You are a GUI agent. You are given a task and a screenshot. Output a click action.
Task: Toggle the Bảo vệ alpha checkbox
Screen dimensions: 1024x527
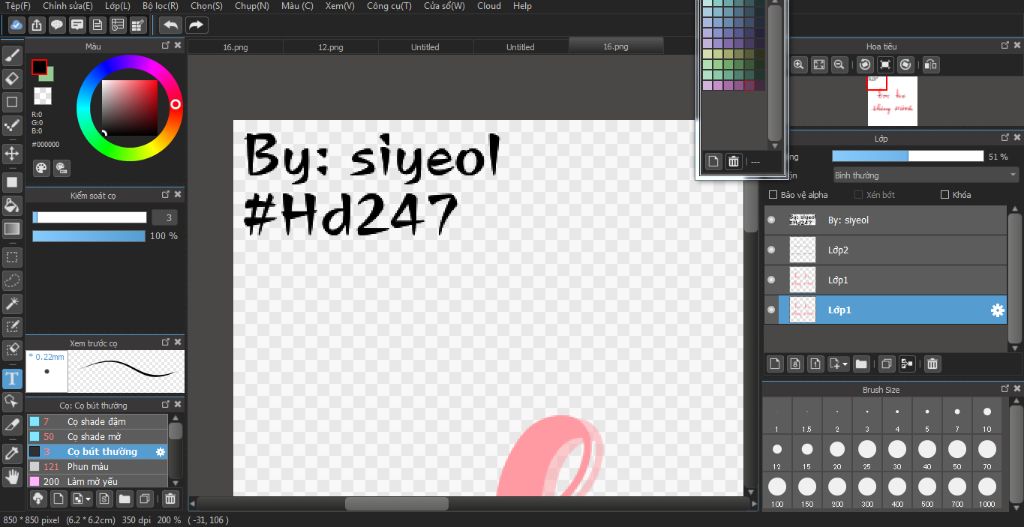[773, 195]
